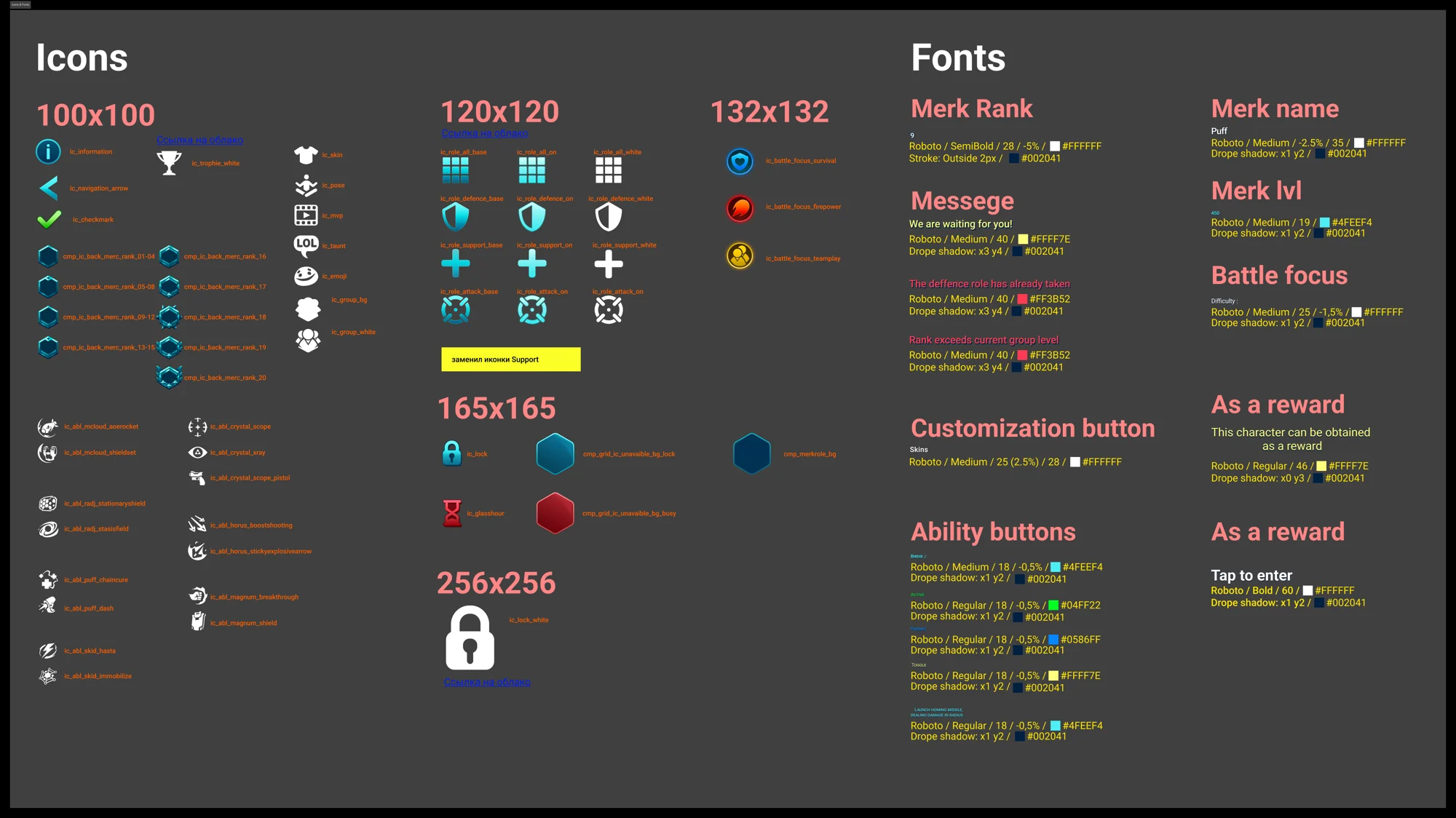Image resolution: width=1456 pixels, height=818 pixels.
Task: Click the ic_group_white people icon
Action: point(308,340)
